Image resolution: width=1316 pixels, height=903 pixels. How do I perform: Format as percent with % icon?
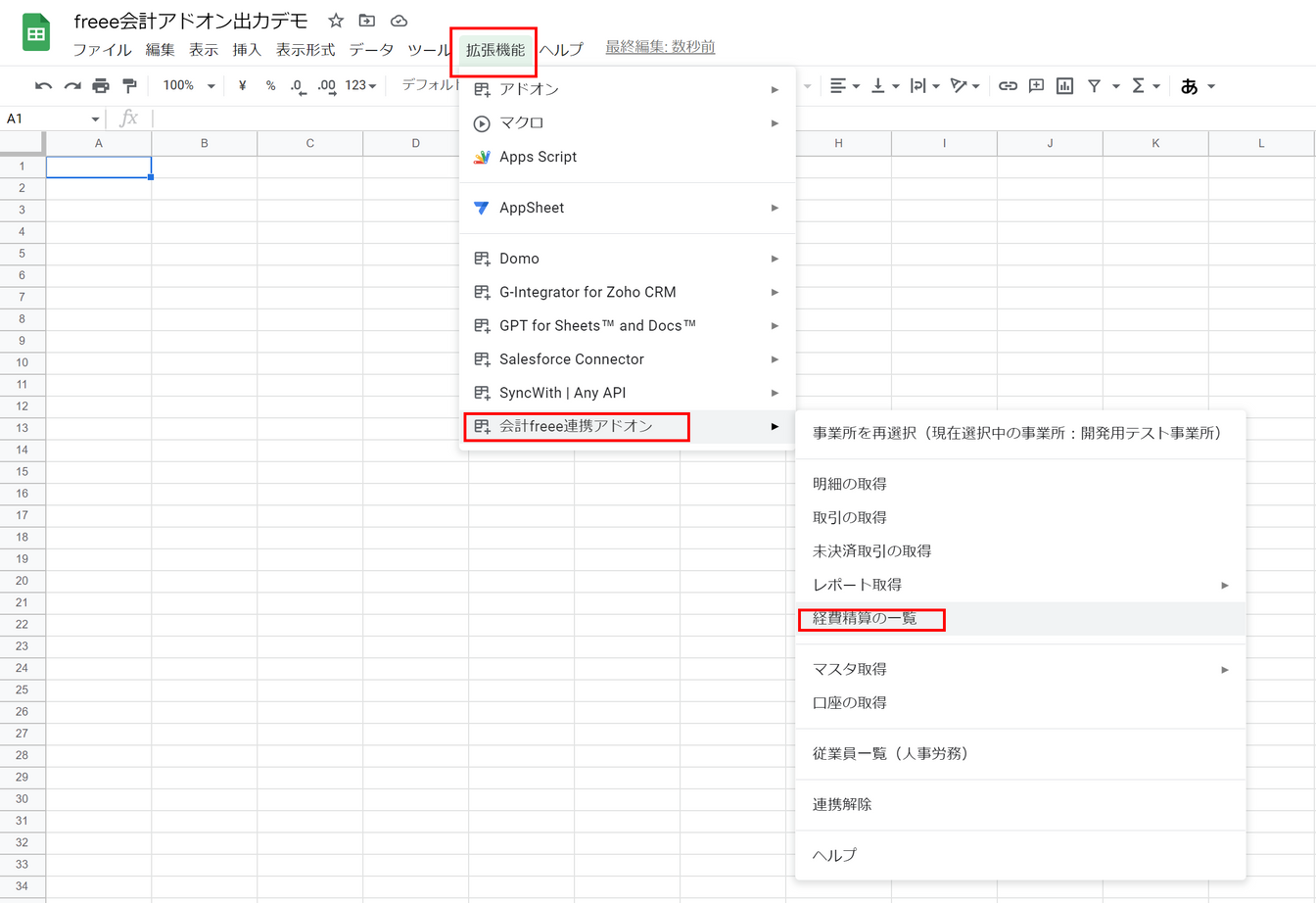270,86
